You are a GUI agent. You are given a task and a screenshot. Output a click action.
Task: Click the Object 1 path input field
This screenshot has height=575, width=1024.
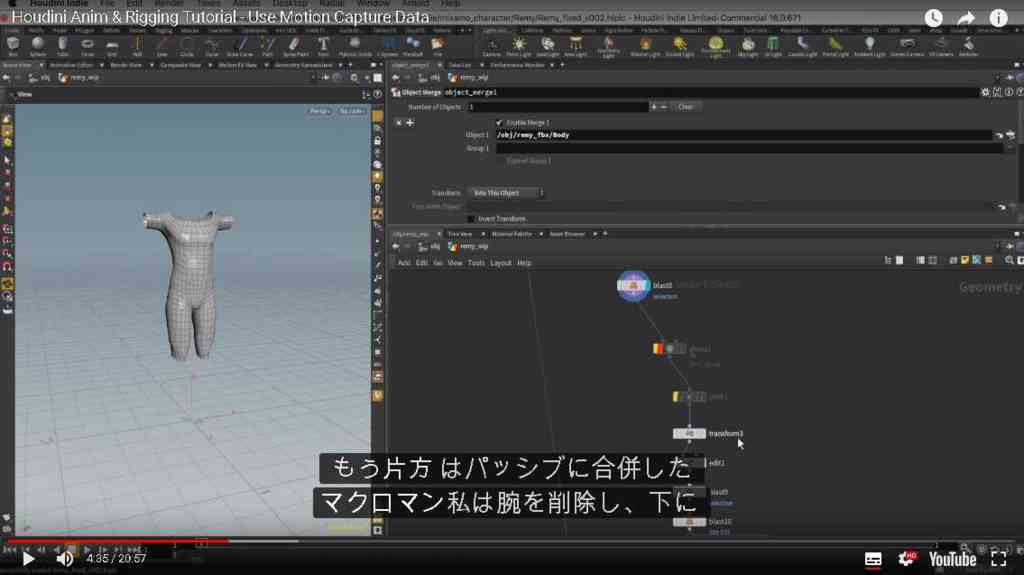tap(743, 135)
